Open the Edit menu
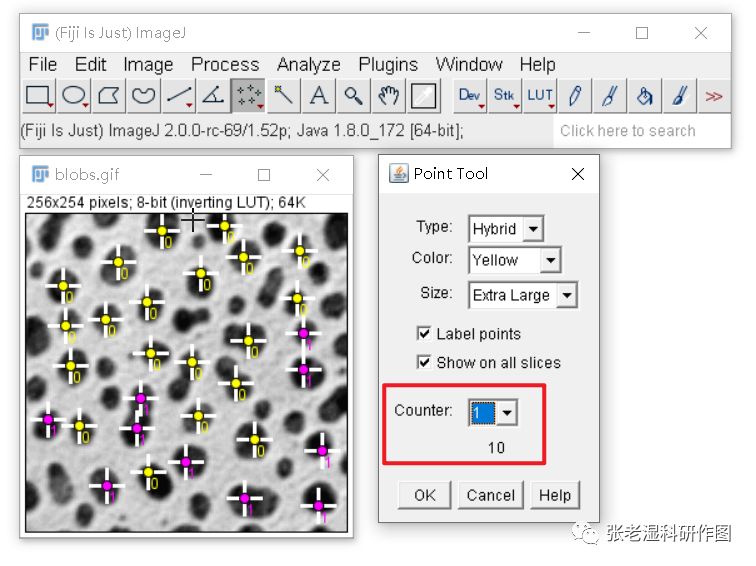 [x=90, y=65]
